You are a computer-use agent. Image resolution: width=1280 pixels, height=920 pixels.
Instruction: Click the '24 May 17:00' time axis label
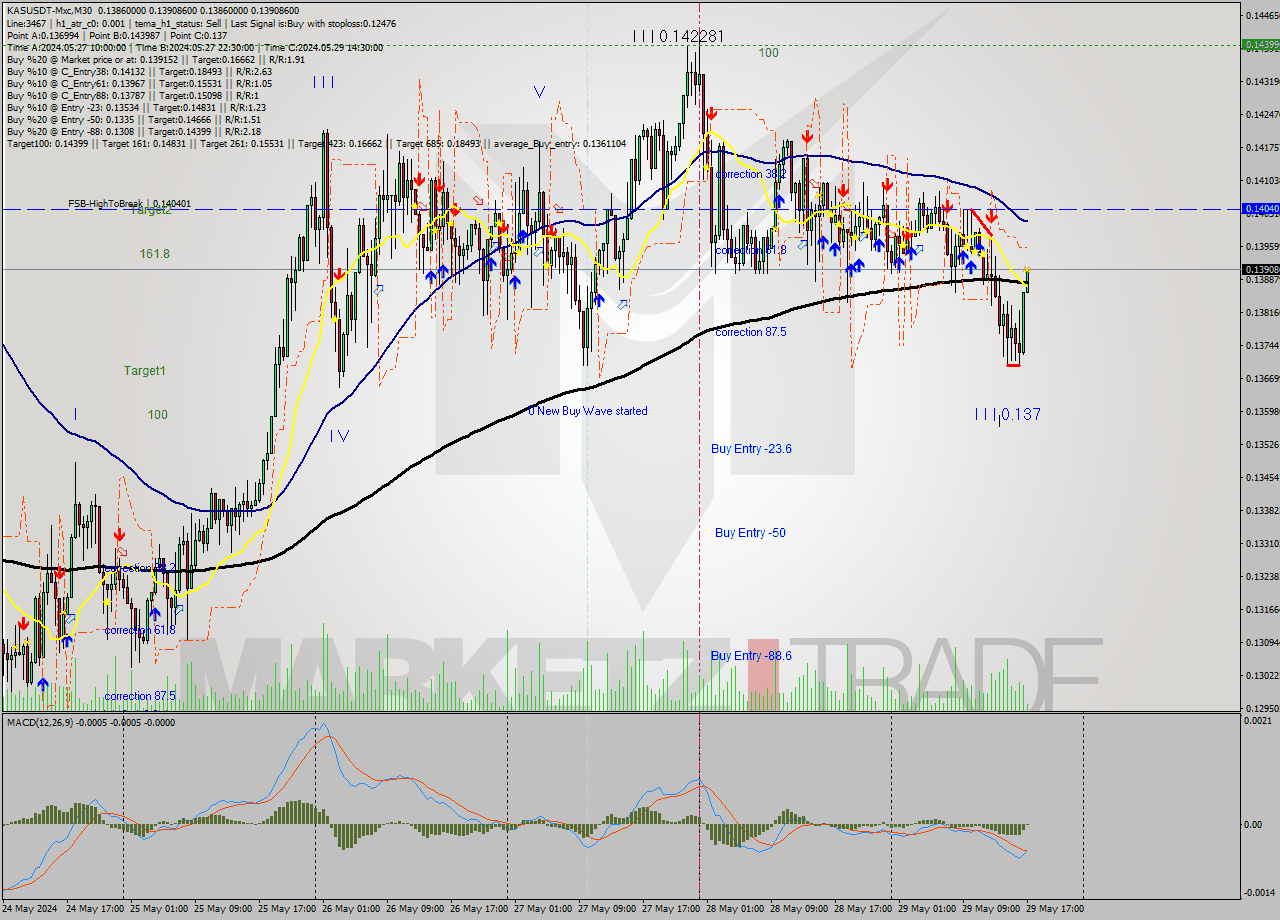pos(93,909)
